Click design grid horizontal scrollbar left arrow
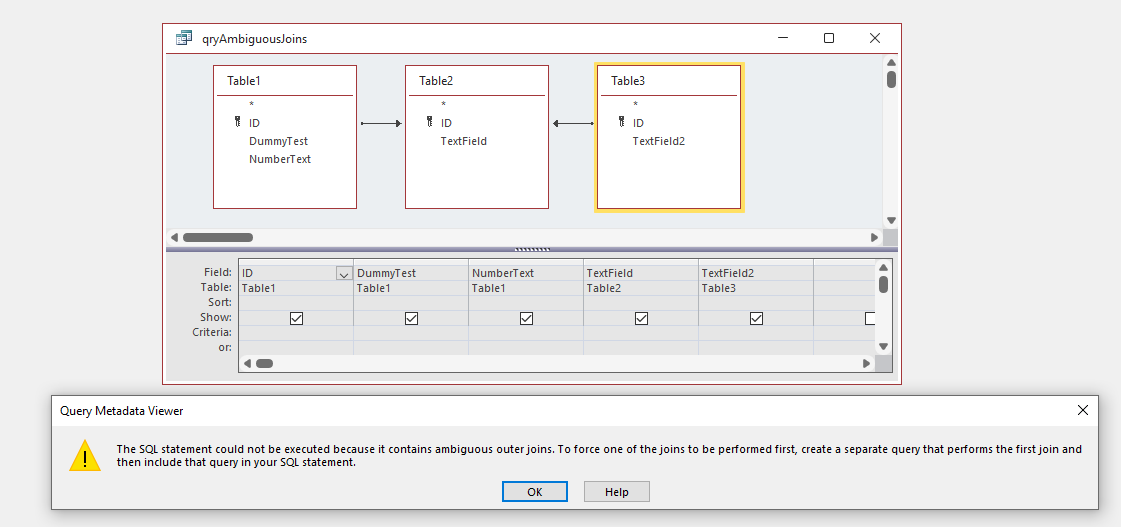This screenshot has width=1121, height=527. pyautogui.click(x=247, y=363)
